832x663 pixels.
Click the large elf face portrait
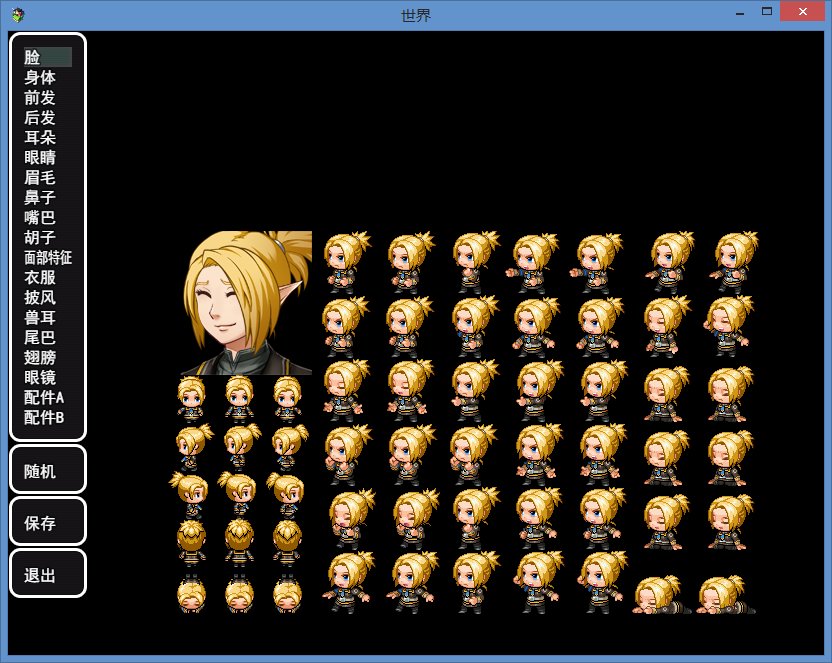[246, 303]
